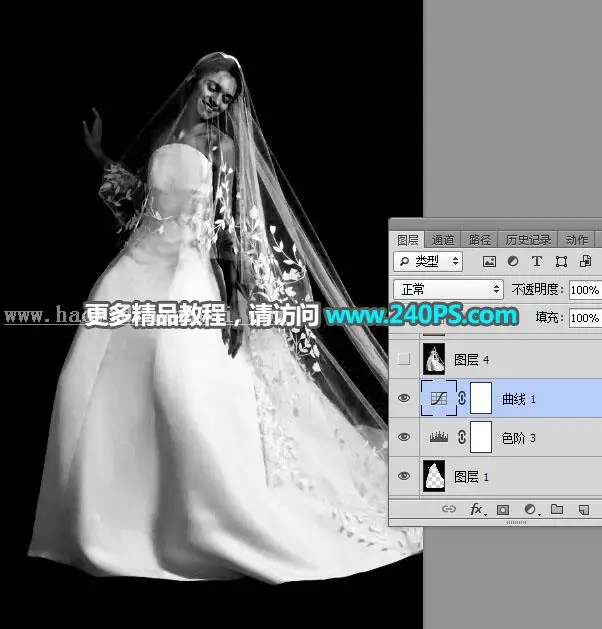Viewport: 602px width, 629px height.
Task: Show the hidden 图层 4 layer
Action: (403, 359)
